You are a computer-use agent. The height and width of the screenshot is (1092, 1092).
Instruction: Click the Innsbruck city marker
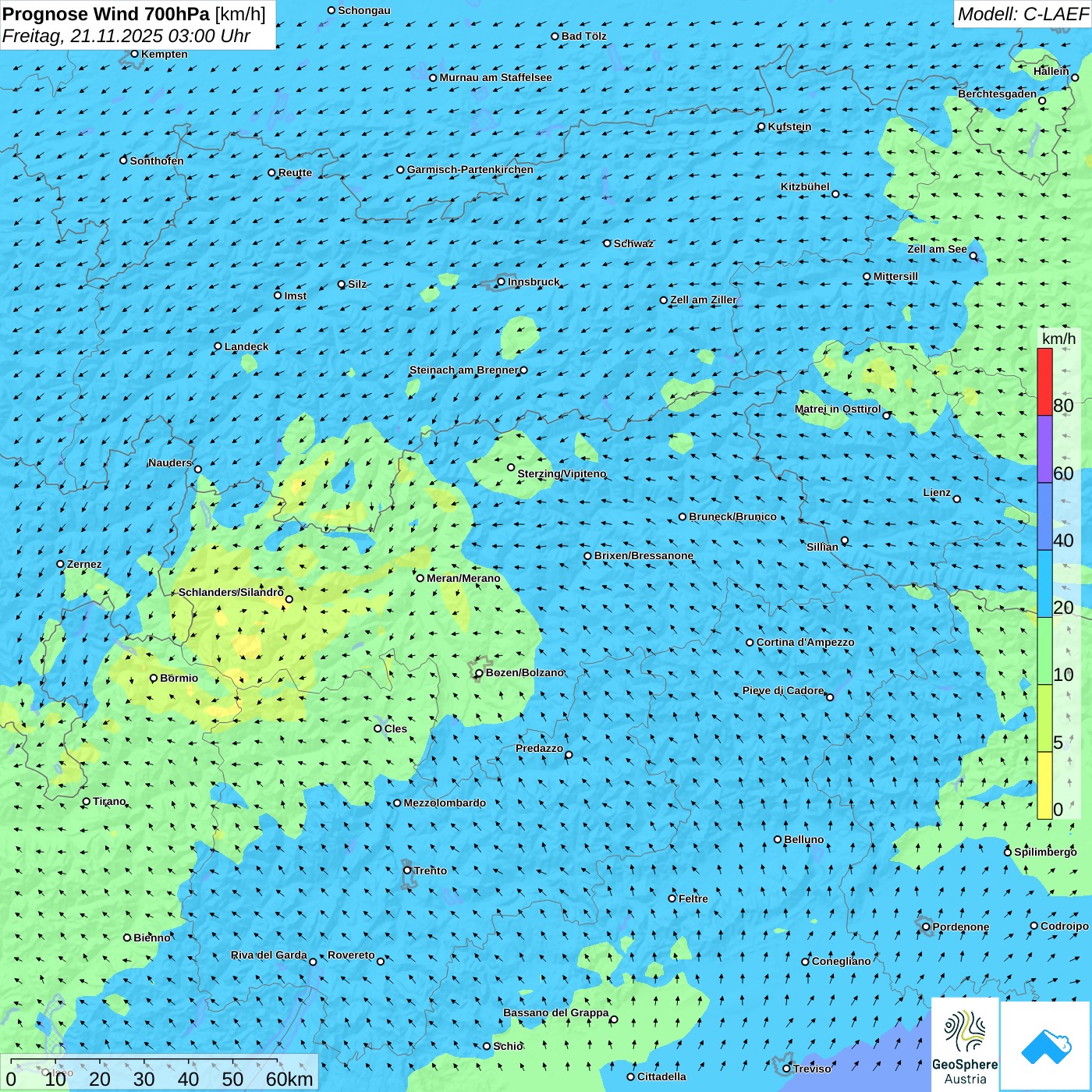point(502,282)
